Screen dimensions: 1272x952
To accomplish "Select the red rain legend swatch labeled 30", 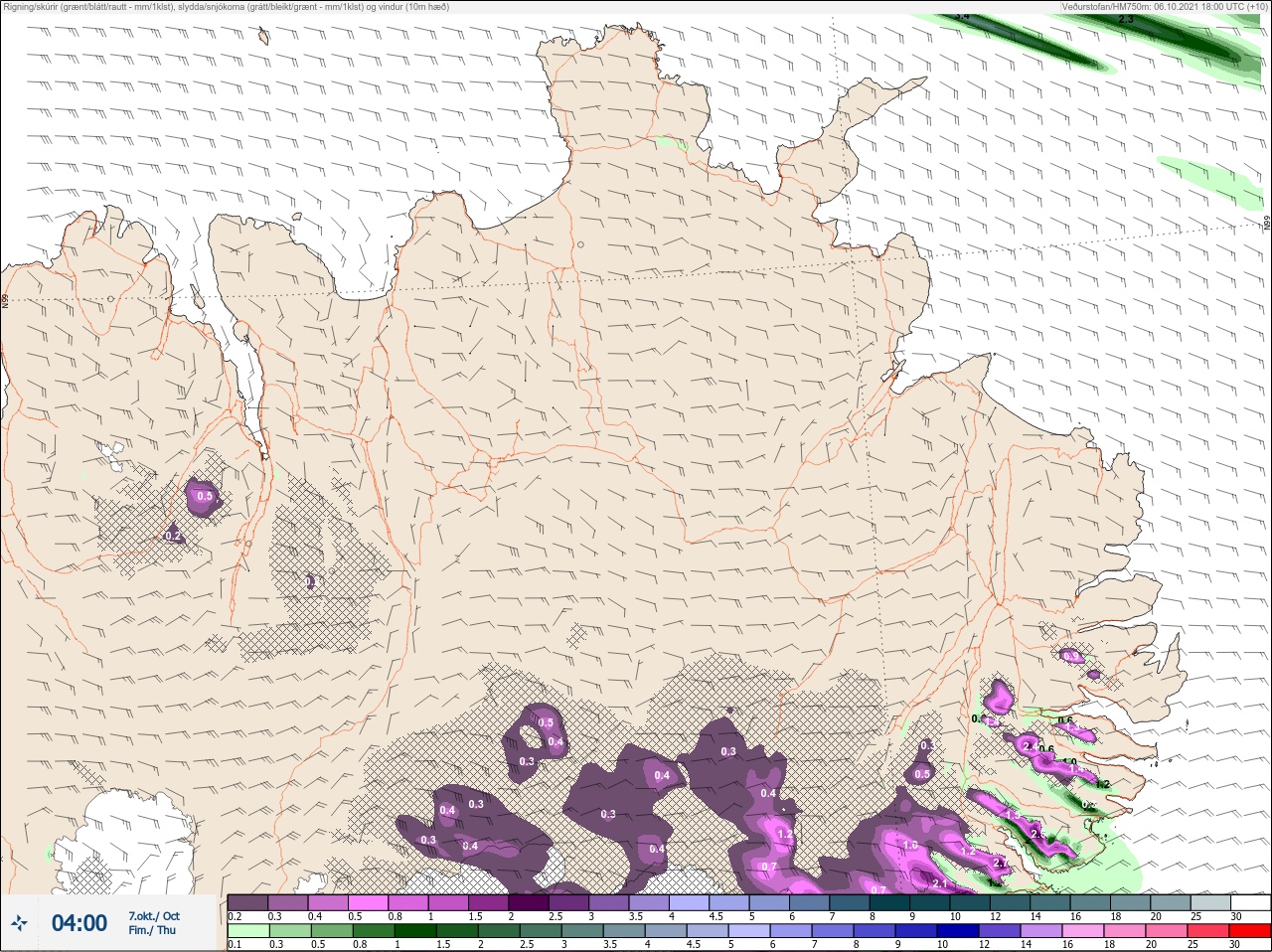I will point(1250,931).
